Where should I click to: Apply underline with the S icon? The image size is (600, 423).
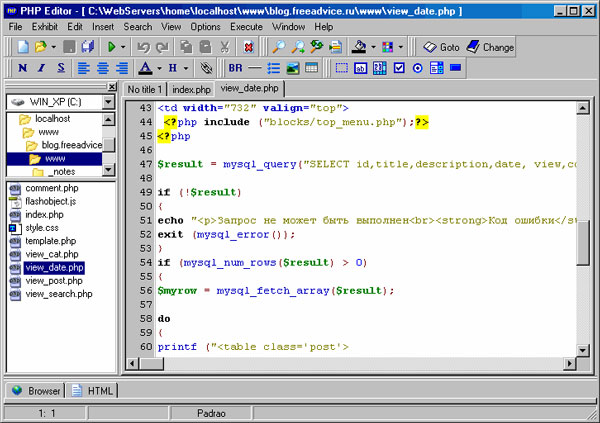coord(61,68)
